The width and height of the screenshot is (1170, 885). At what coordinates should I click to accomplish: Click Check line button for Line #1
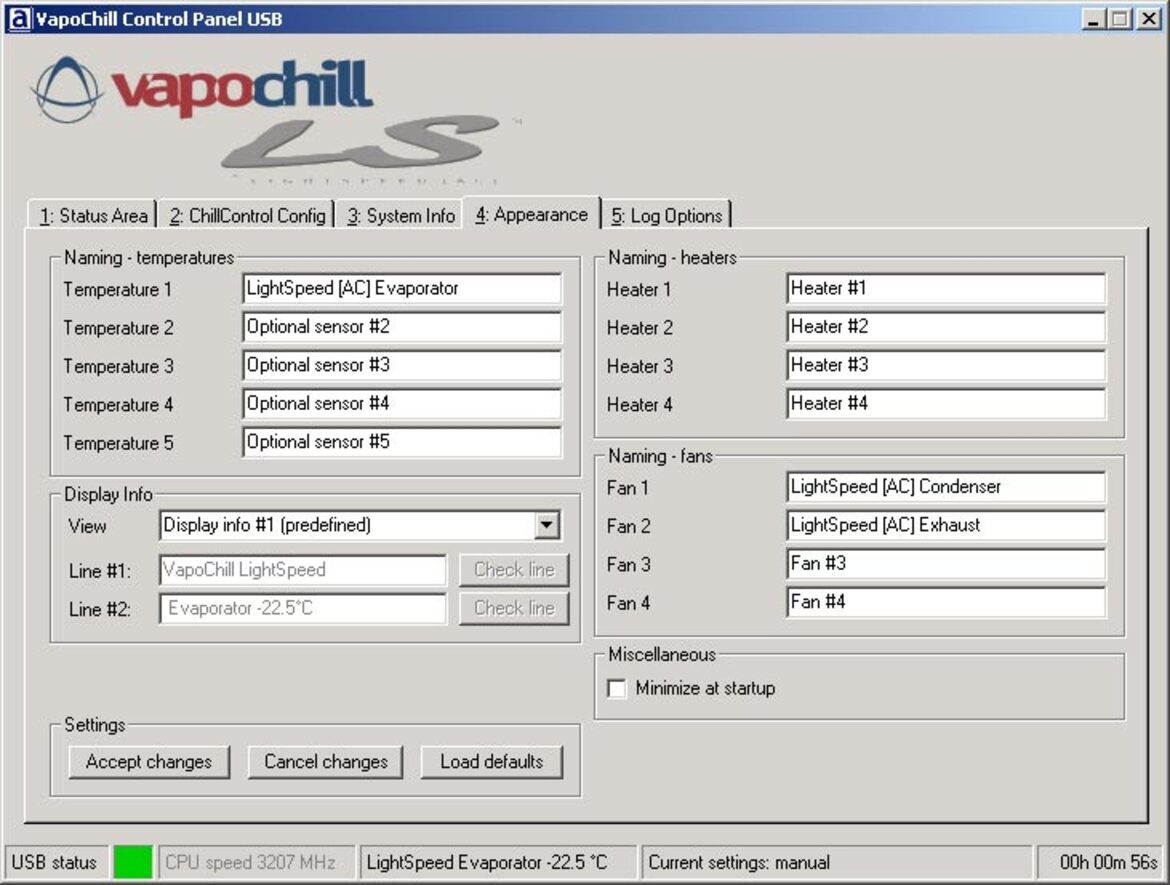(x=514, y=570)
